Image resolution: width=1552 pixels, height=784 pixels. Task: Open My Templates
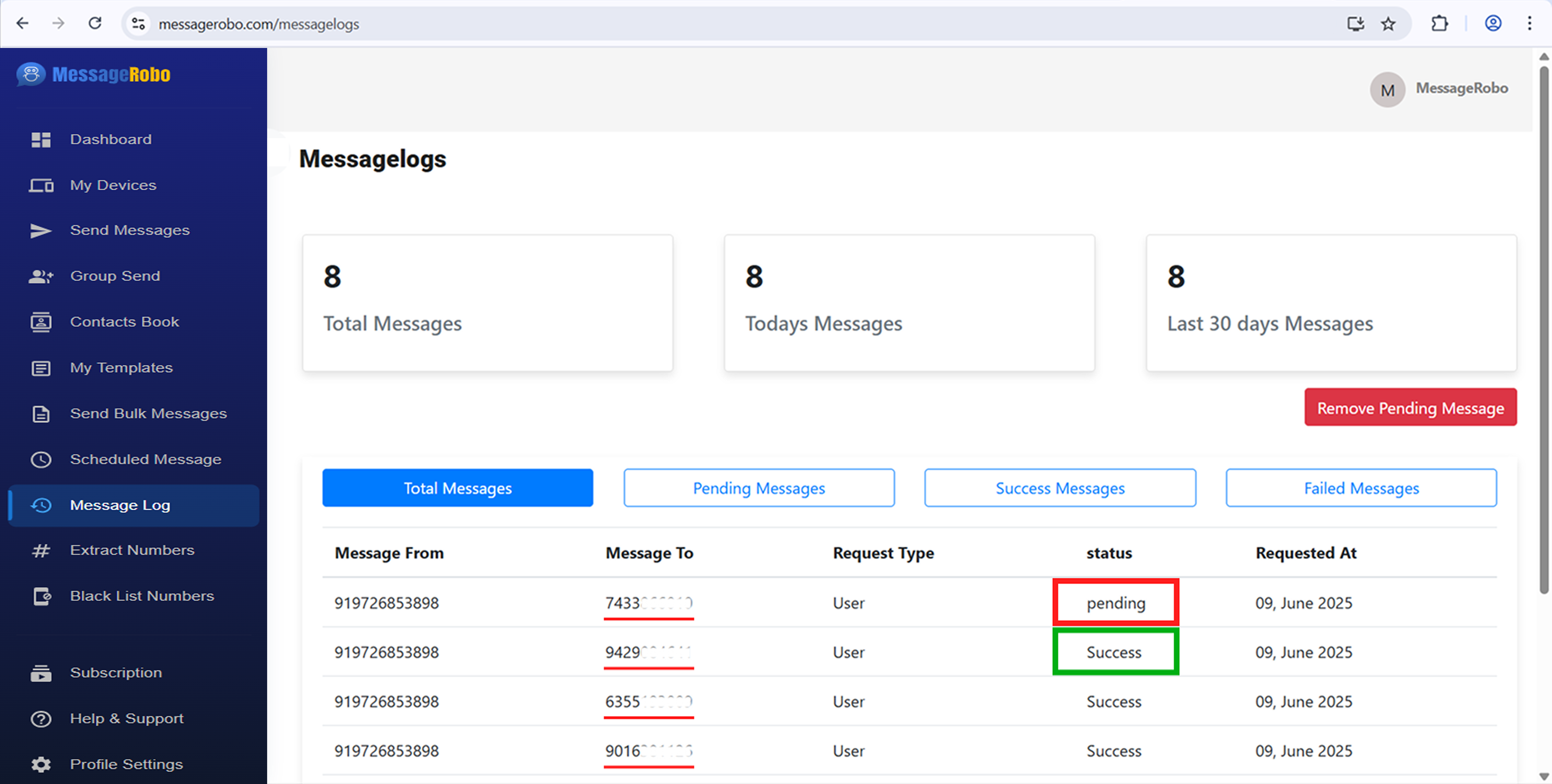(x=121, y=367)
